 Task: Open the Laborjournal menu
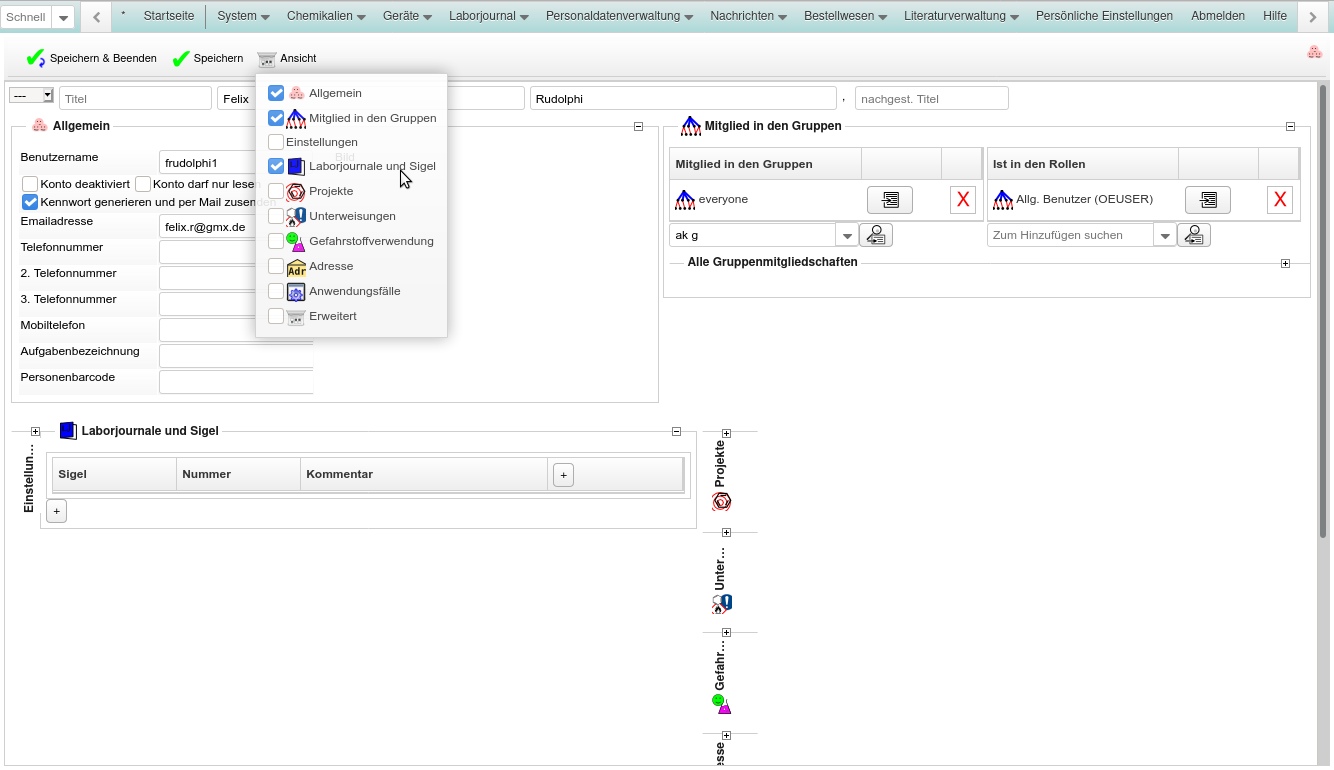[x=489, y=16]
